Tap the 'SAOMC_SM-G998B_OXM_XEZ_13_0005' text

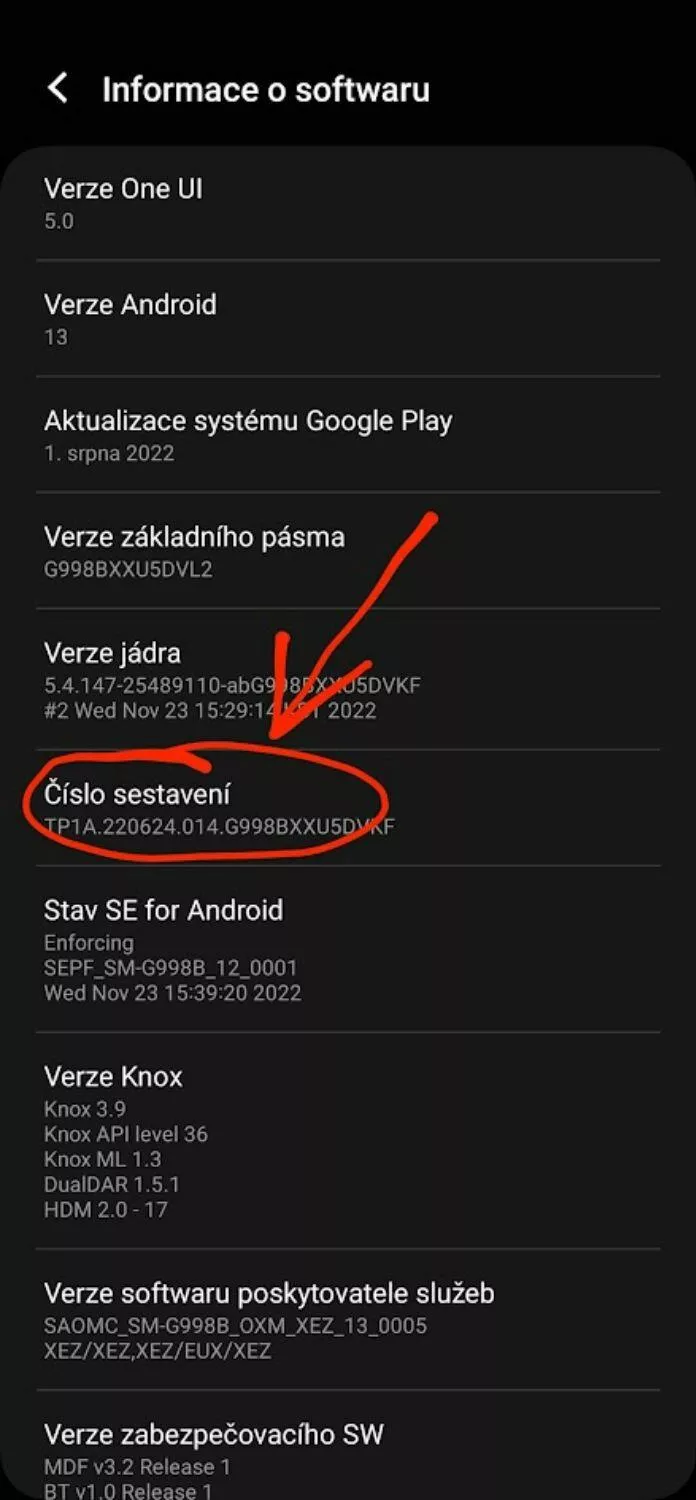tap(235, 1326)
